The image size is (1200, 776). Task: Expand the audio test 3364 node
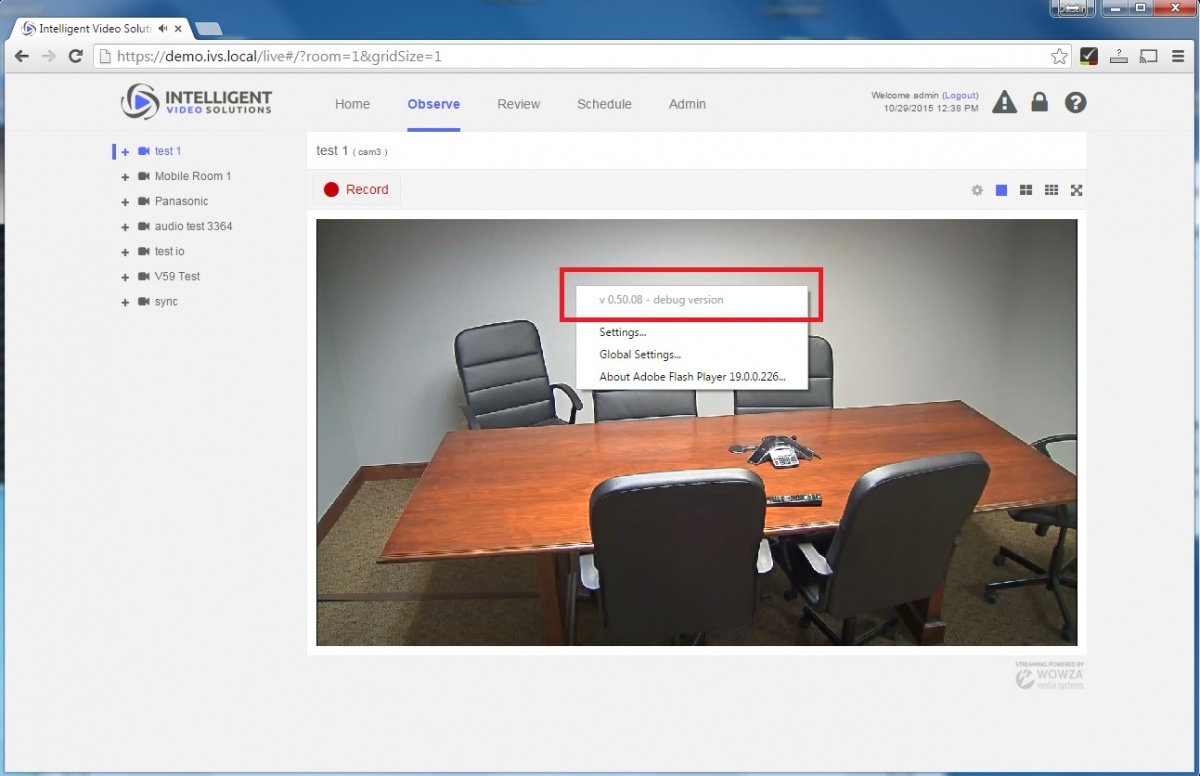(x=125, y=227)
